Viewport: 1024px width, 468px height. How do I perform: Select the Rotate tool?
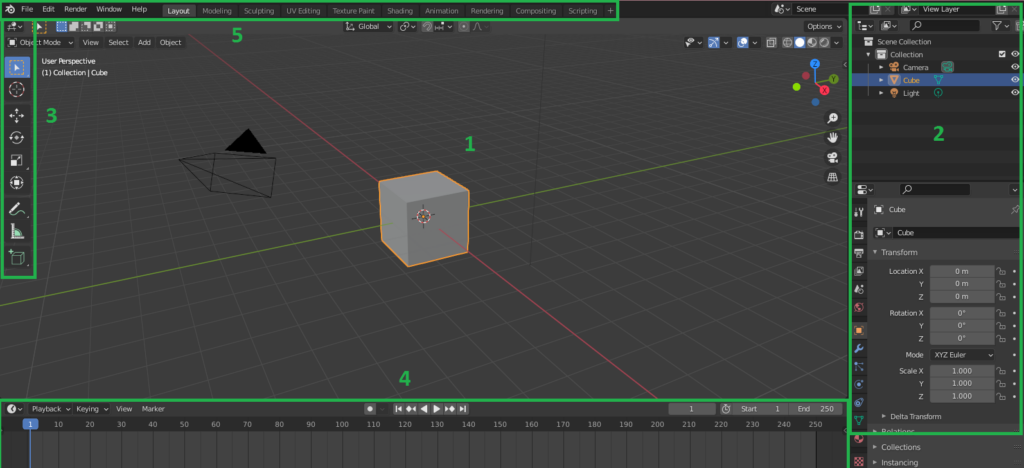(x=17, y=138)
